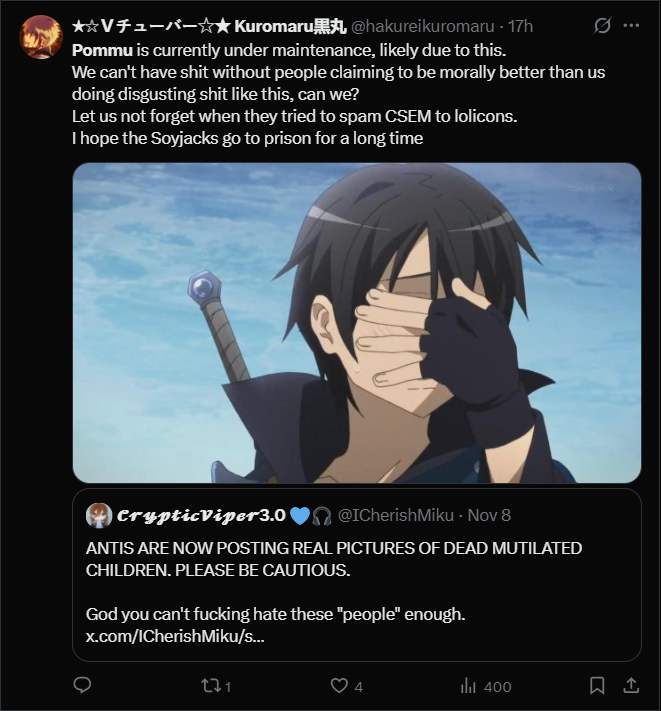Viewport: 661px width, 711px height.
Task: Follow the x.com/ICherishMiku/s... link
Action: coord(175,637)
